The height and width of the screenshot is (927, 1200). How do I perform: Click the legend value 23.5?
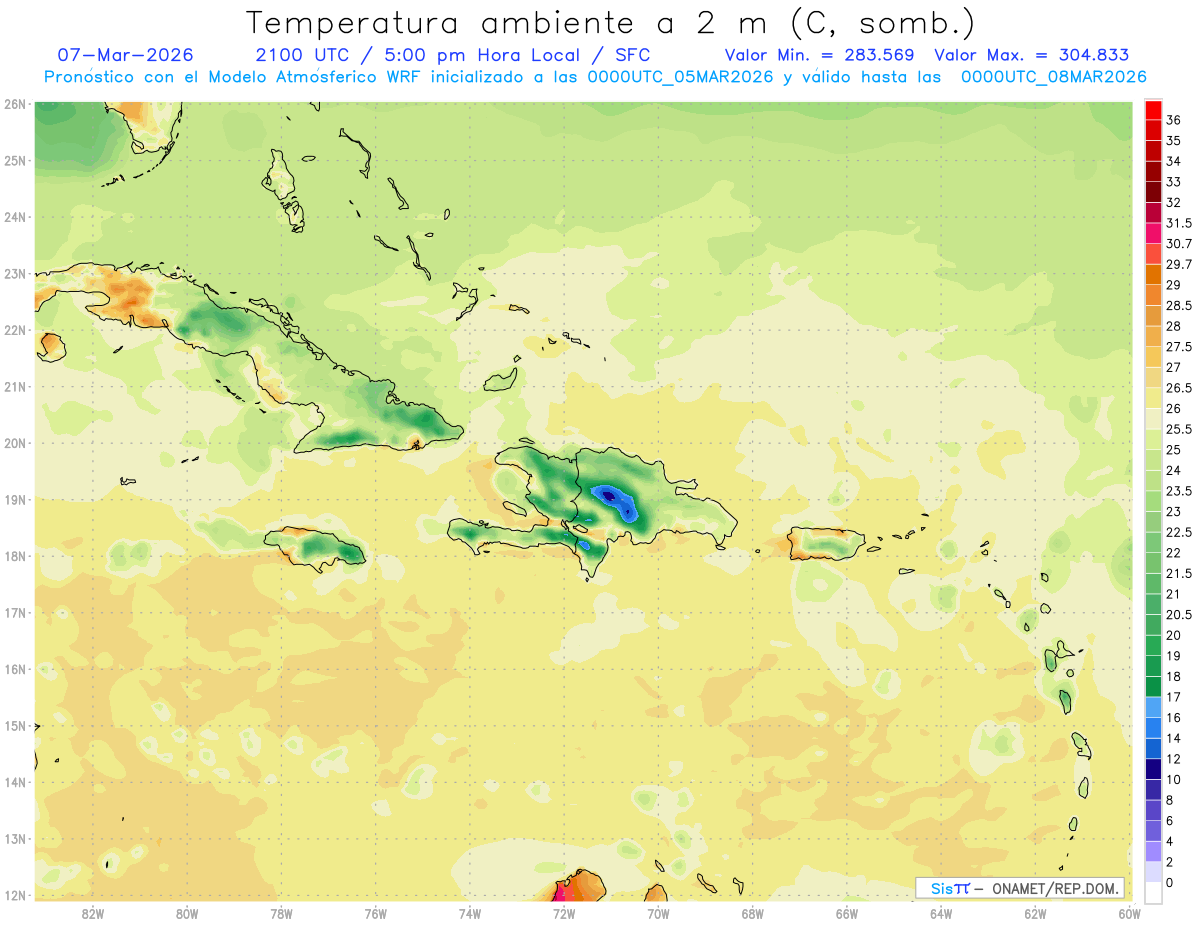click(x=1179, y=491)
